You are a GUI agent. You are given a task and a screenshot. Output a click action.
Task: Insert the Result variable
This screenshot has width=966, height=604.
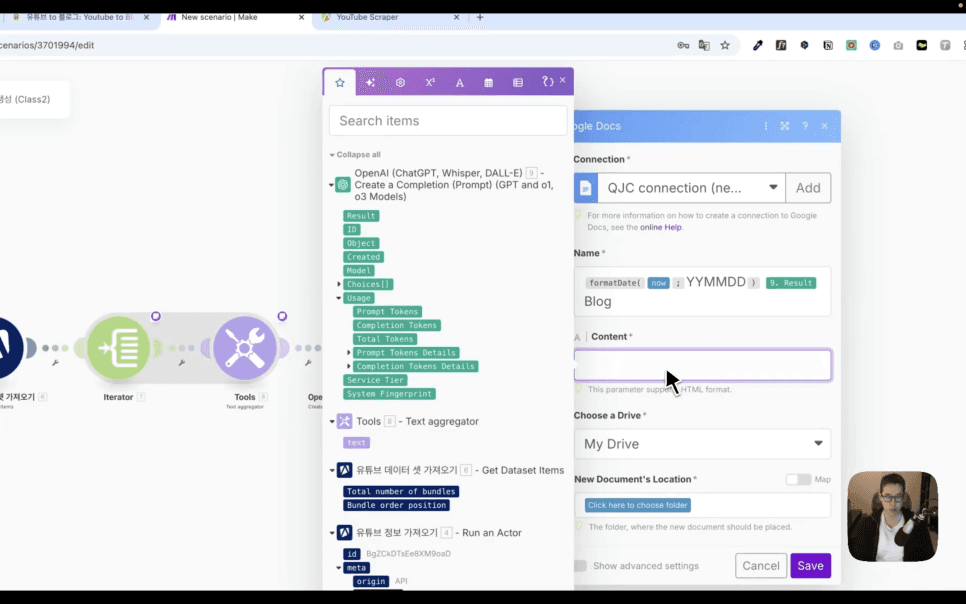click(x=361, y=216)
